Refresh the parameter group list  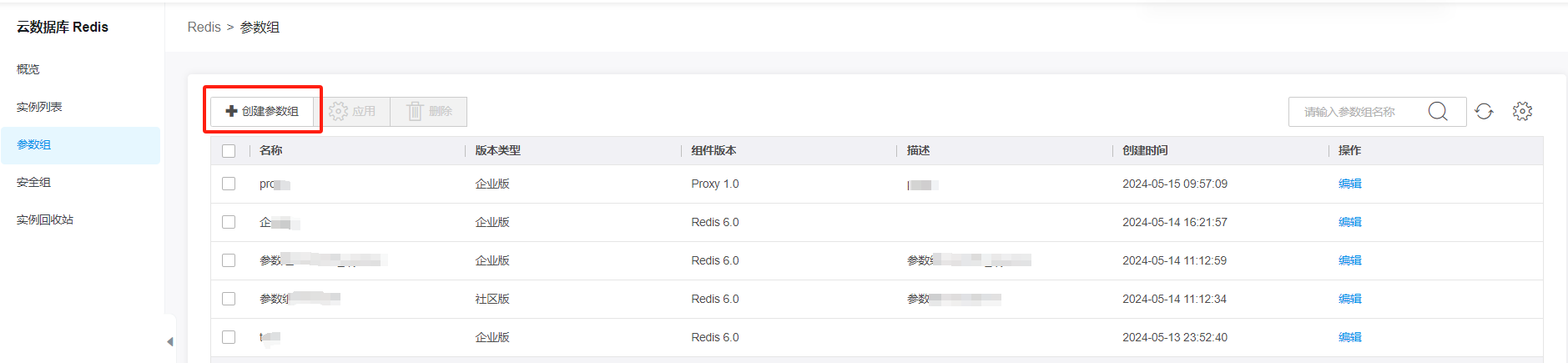click(1484, 111)
